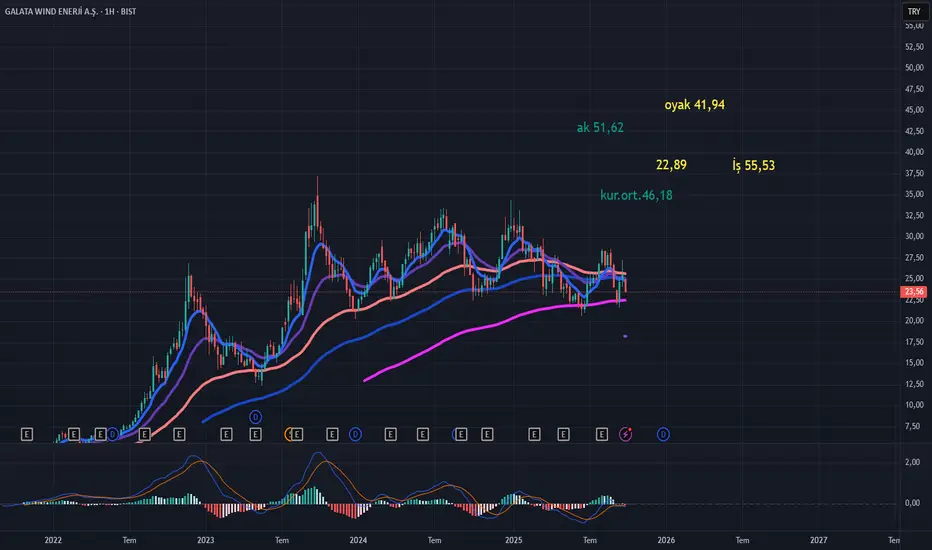
Task: Click the red 23,56 current price label
Action: pos(914,291)
